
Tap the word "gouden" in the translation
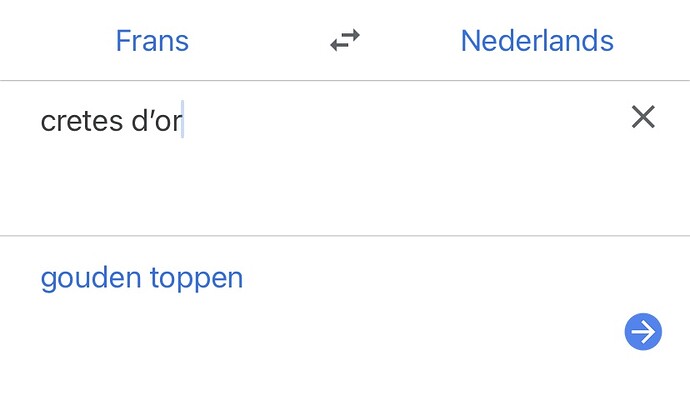coord(91,278)
